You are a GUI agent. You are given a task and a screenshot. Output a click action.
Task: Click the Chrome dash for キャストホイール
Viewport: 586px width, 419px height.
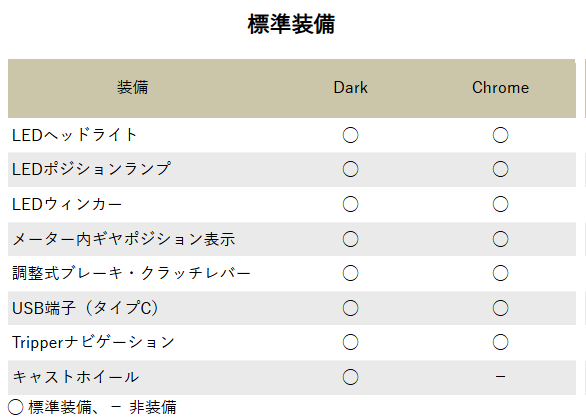500,377
